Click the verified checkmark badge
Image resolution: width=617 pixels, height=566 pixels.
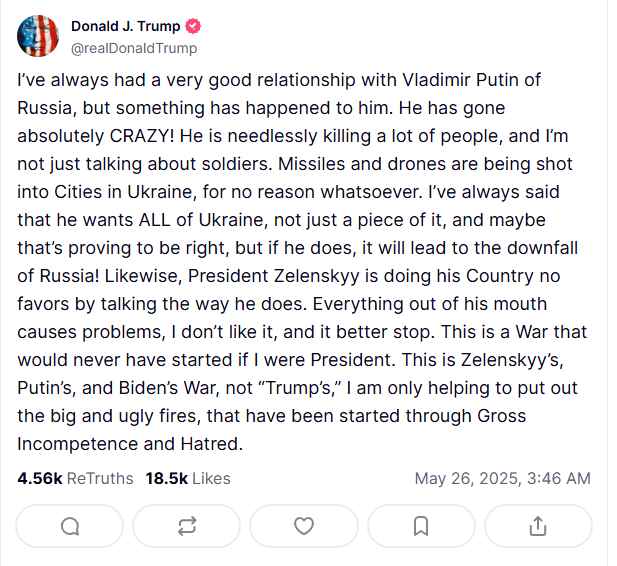tap(193, 26)
